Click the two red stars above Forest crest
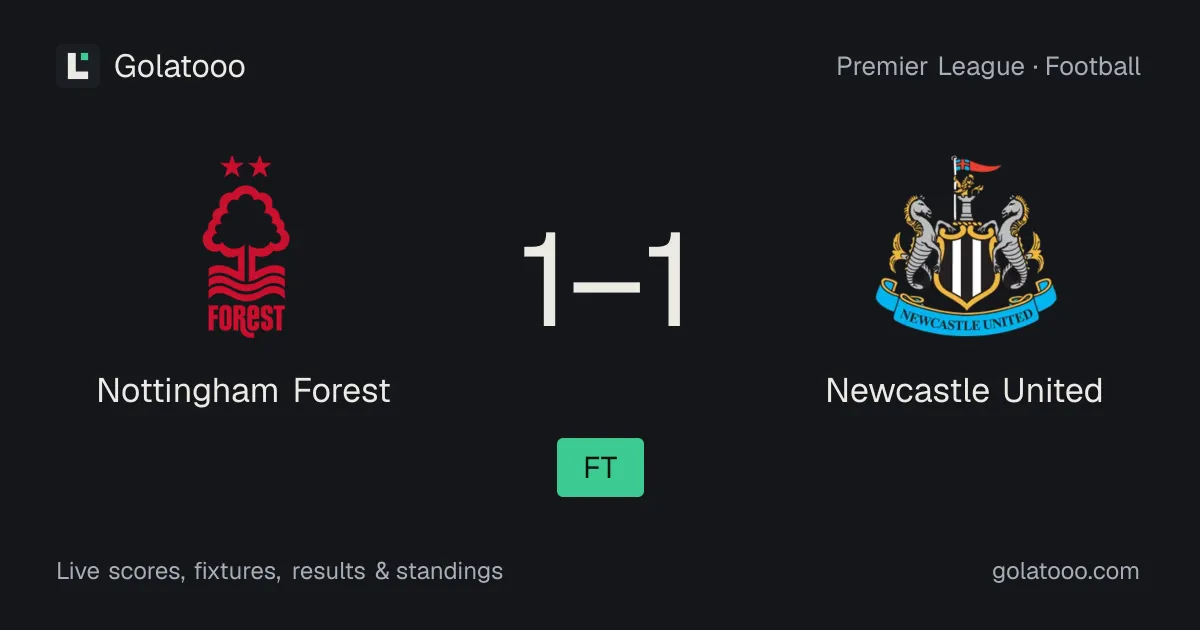The image size is (1200, 630). [x=246, y=166]
